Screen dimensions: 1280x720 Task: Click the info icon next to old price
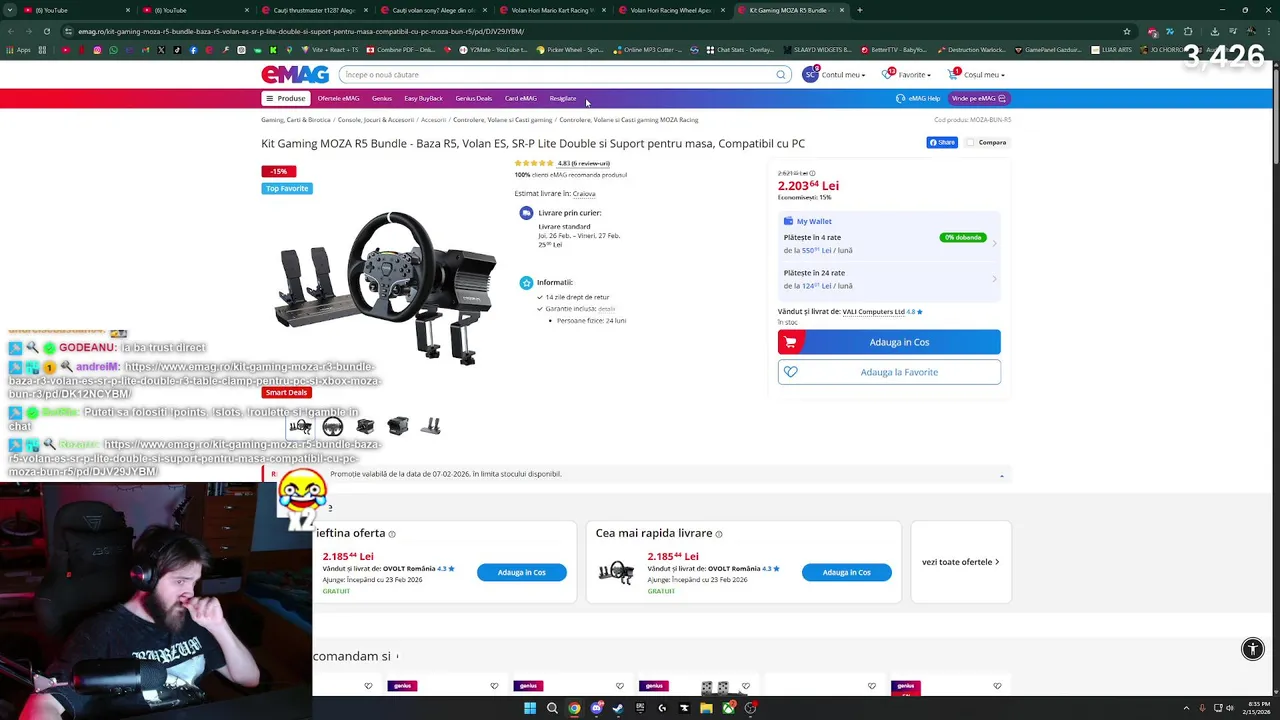coord(812,173)
